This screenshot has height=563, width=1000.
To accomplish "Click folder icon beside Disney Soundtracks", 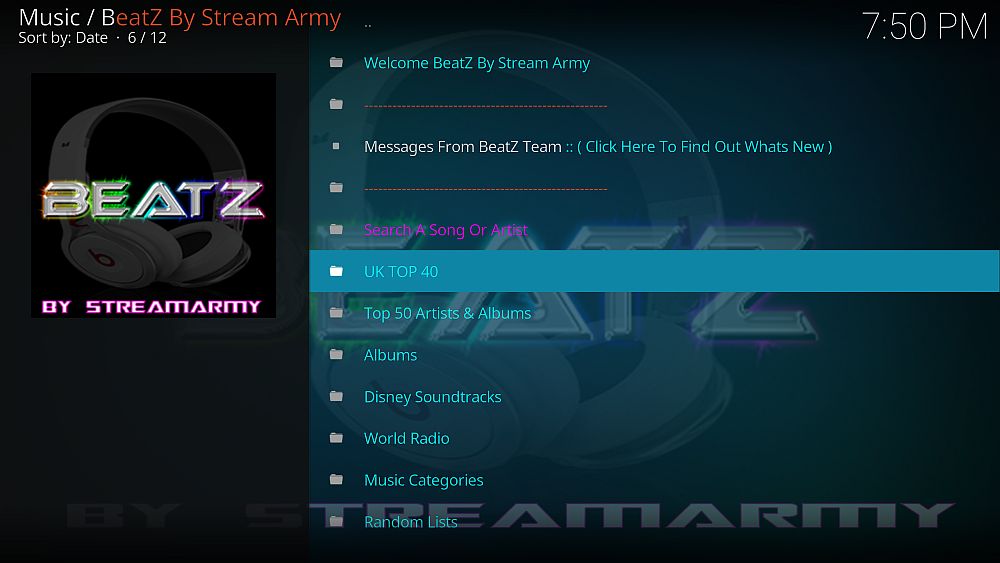I will click(336, 397).
